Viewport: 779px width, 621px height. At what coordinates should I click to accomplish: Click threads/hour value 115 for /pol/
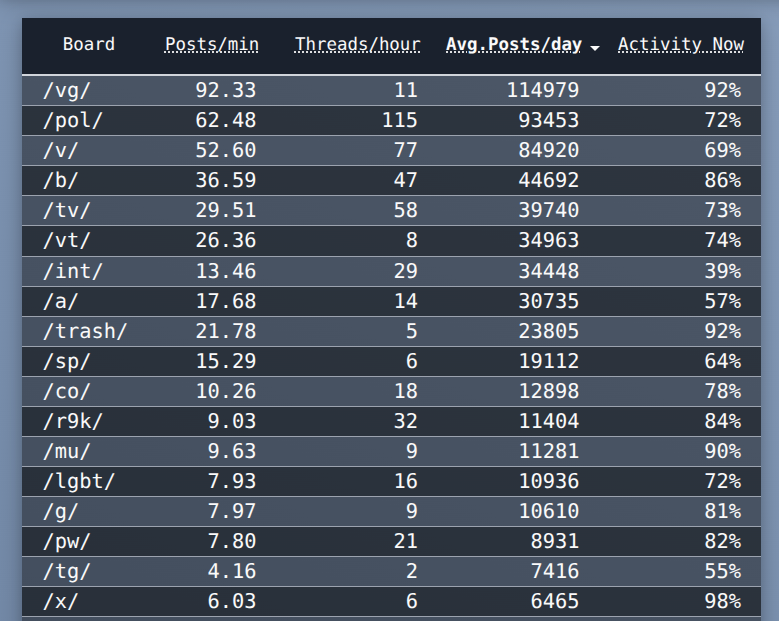(x=400, y=120)
